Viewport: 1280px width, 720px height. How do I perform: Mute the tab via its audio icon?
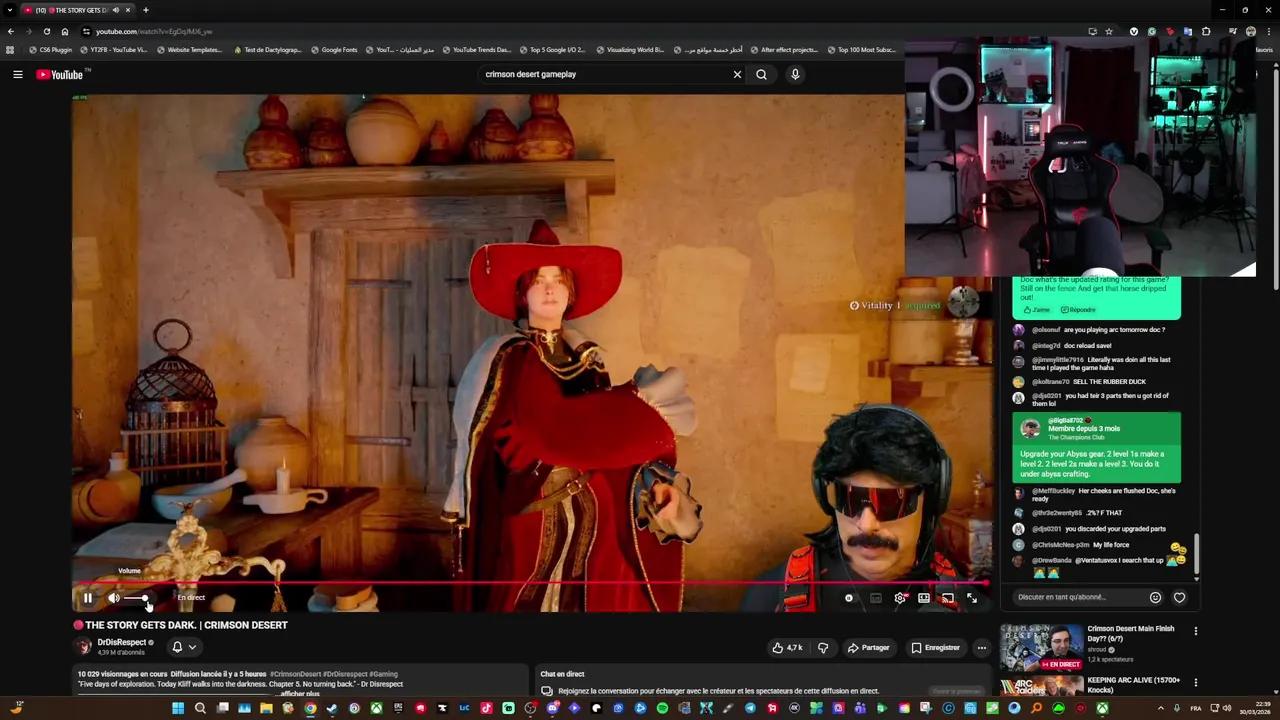[116, 10]
